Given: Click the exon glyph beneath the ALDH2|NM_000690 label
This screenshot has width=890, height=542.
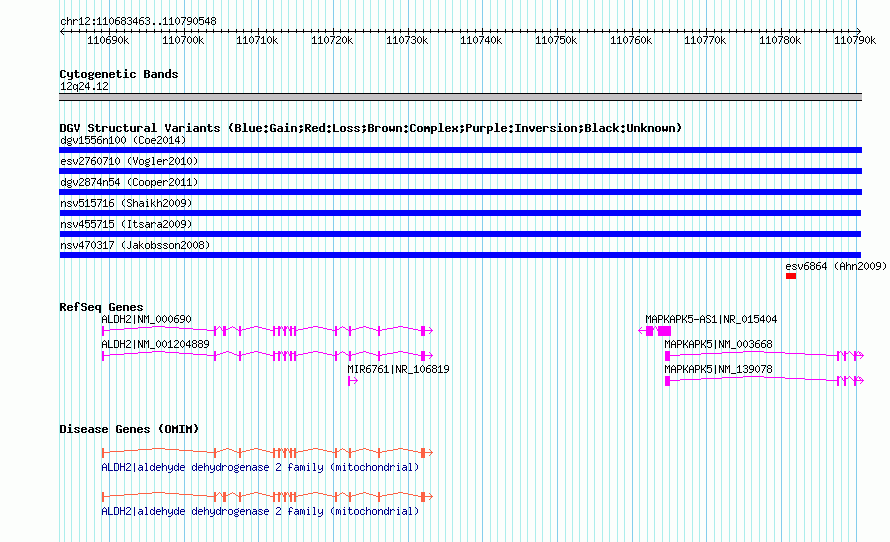Looking at the screenshot, I should (267, 330).
